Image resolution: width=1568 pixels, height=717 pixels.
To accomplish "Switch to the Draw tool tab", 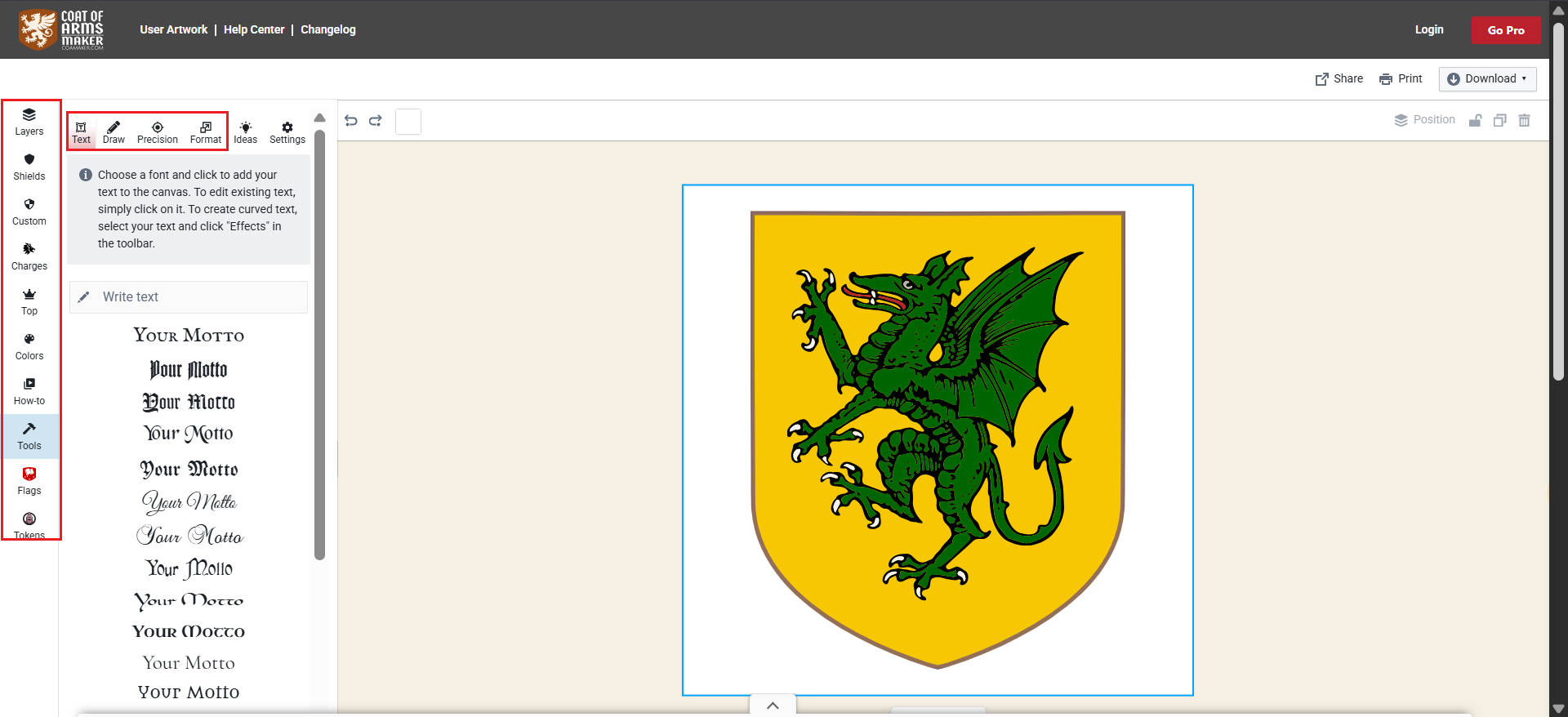I will 114,132.
